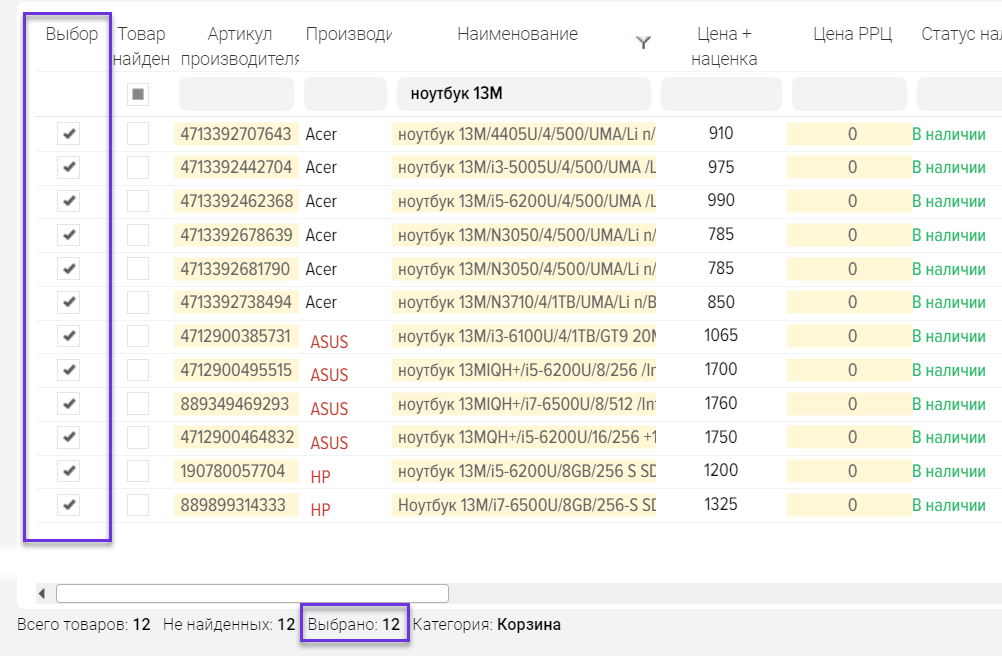The image size is (1002, 656).
Task: Sort by the Выбор column header
Action: tap(72, 35)
